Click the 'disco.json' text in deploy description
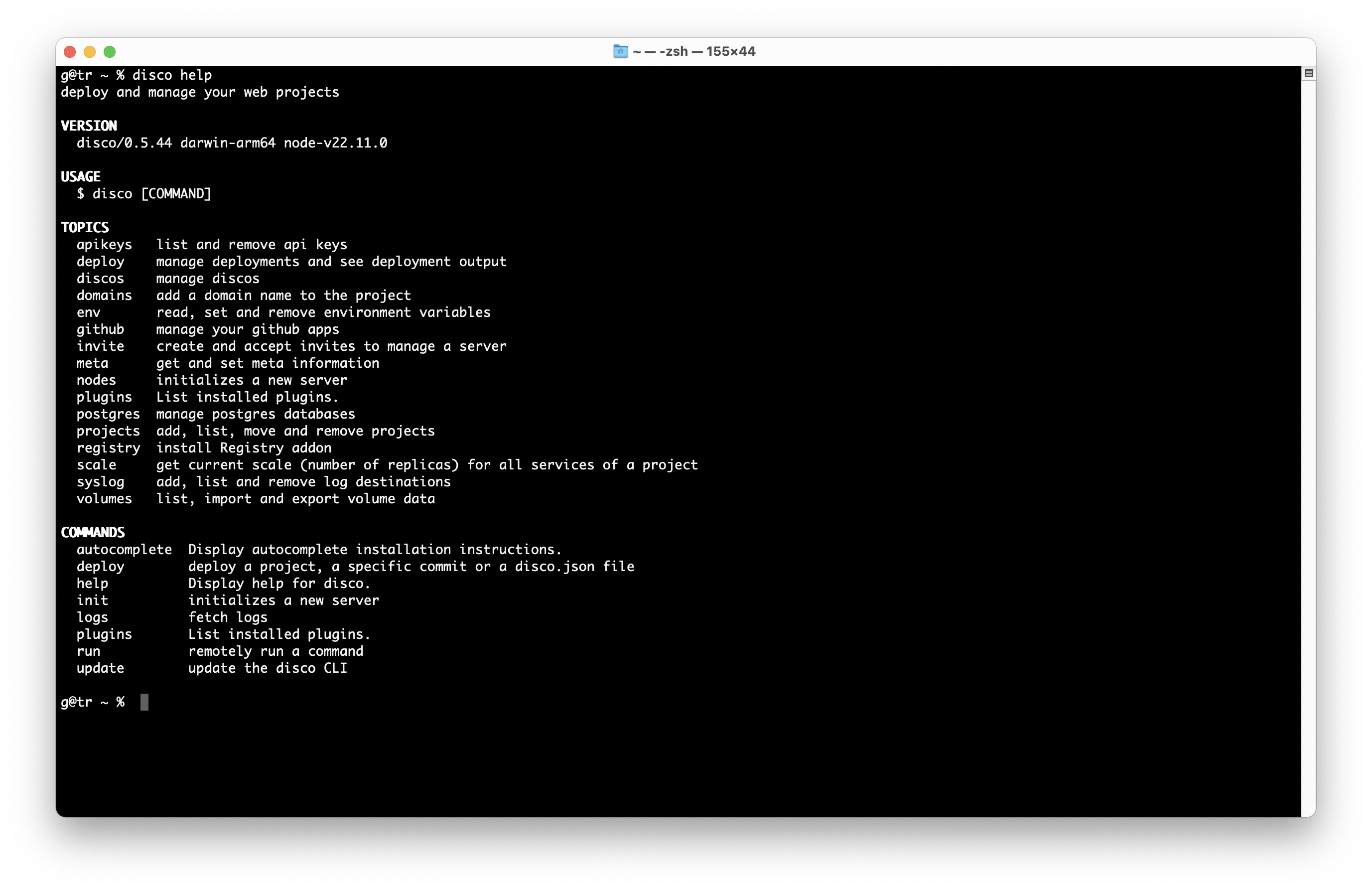This screenshot has width=1372, height=891. [554, 566]
